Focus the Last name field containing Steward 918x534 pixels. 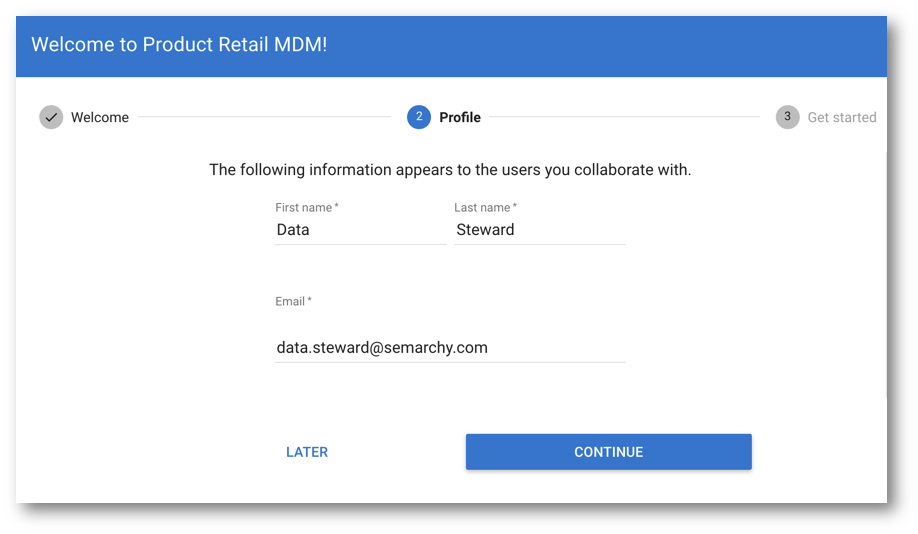point(540,230)
